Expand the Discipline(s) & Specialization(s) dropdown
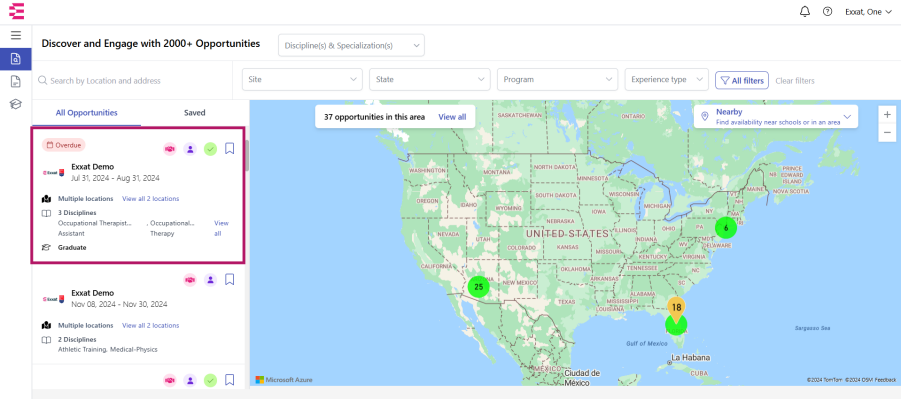This screenshot has width=902, height=399. tap(351, 45)
